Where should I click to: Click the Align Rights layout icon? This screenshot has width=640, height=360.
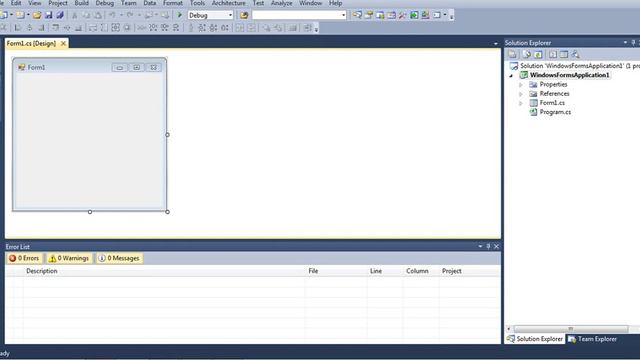click(41, 28)
